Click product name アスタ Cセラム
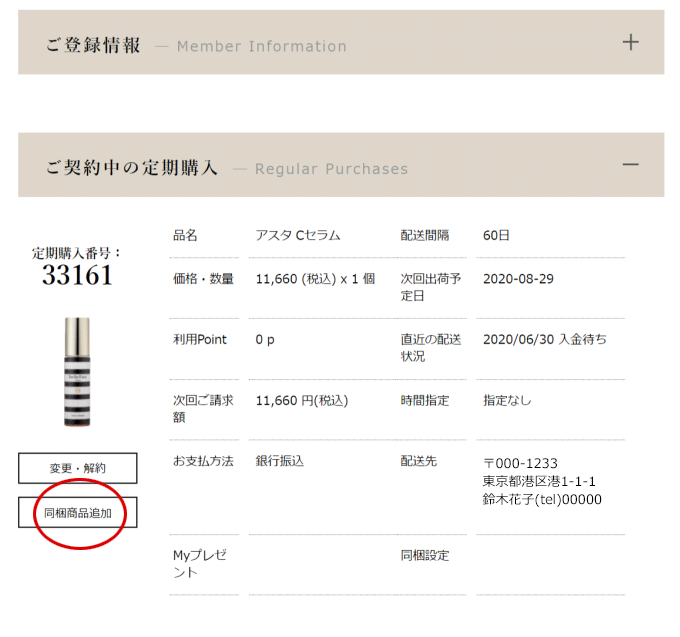 tap(298, 235)
